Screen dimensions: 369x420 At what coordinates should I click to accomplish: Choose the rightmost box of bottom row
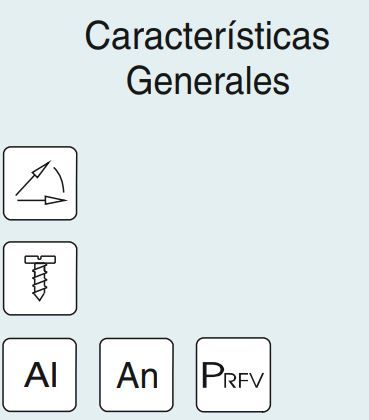233,375
